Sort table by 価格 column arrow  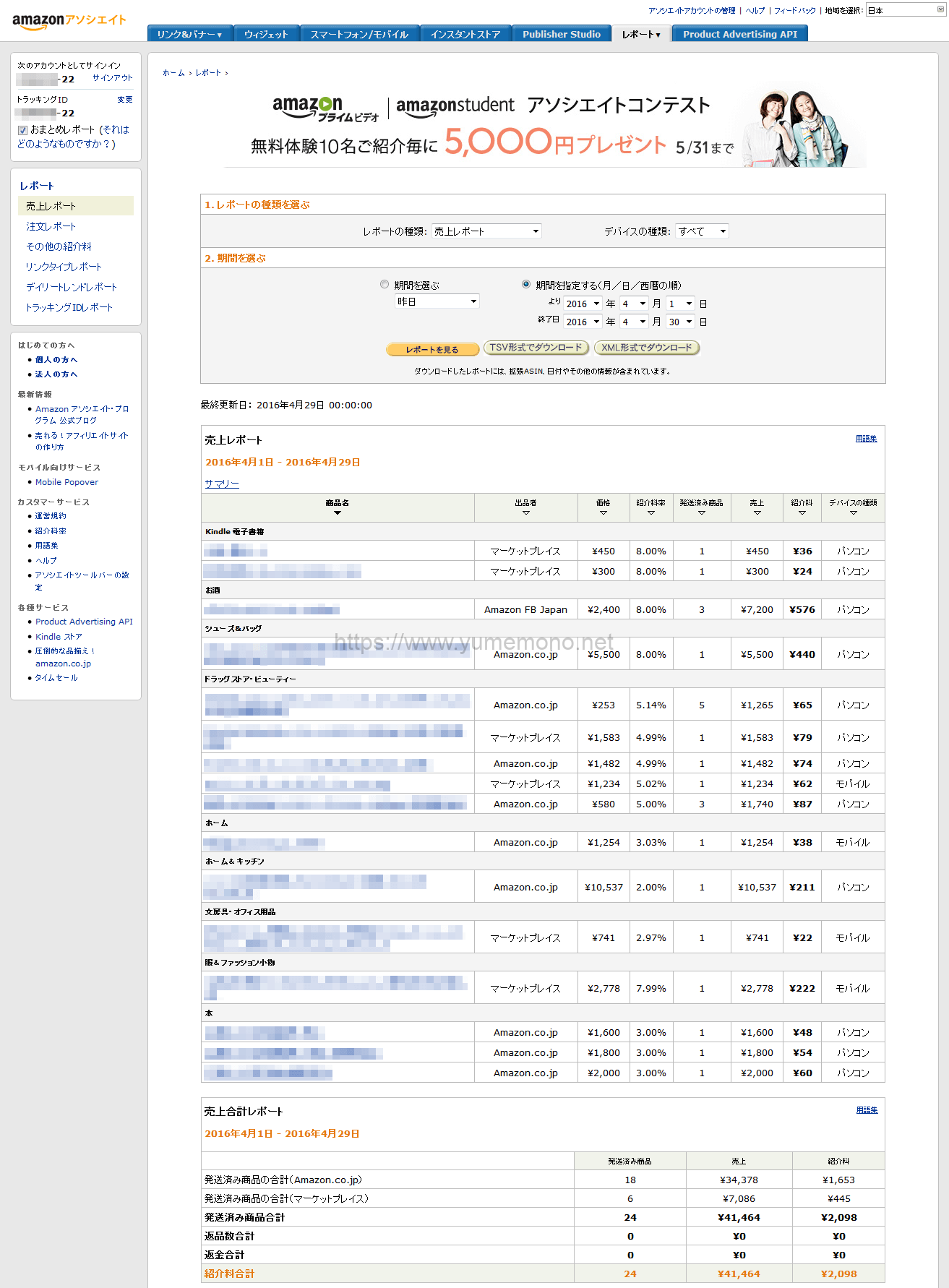tap(603, 513)
